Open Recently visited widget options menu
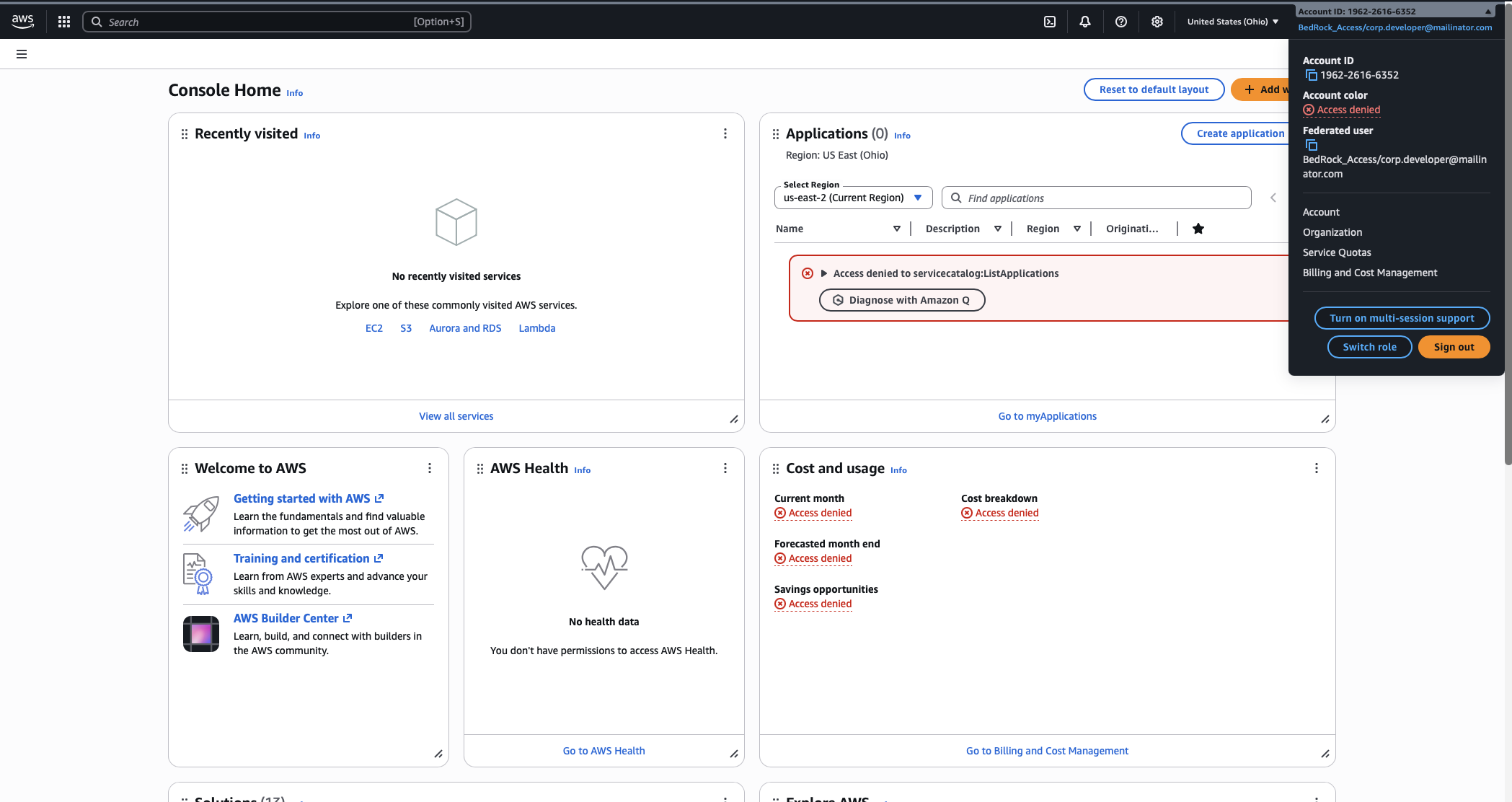The width and height of the screenshot is (1512, 802). tap(725, 133)
